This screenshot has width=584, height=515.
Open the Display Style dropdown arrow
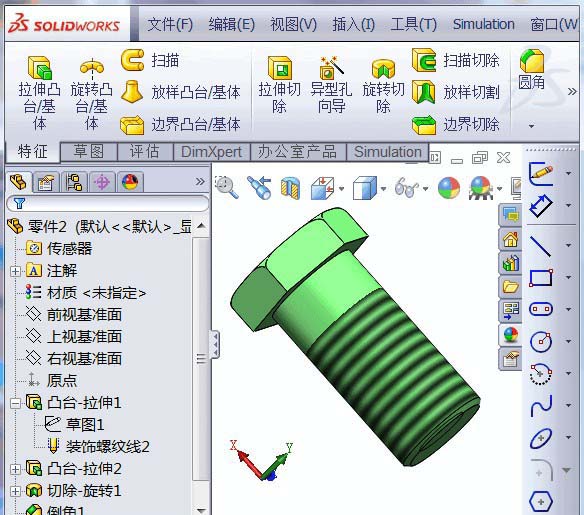pos(383,189)
